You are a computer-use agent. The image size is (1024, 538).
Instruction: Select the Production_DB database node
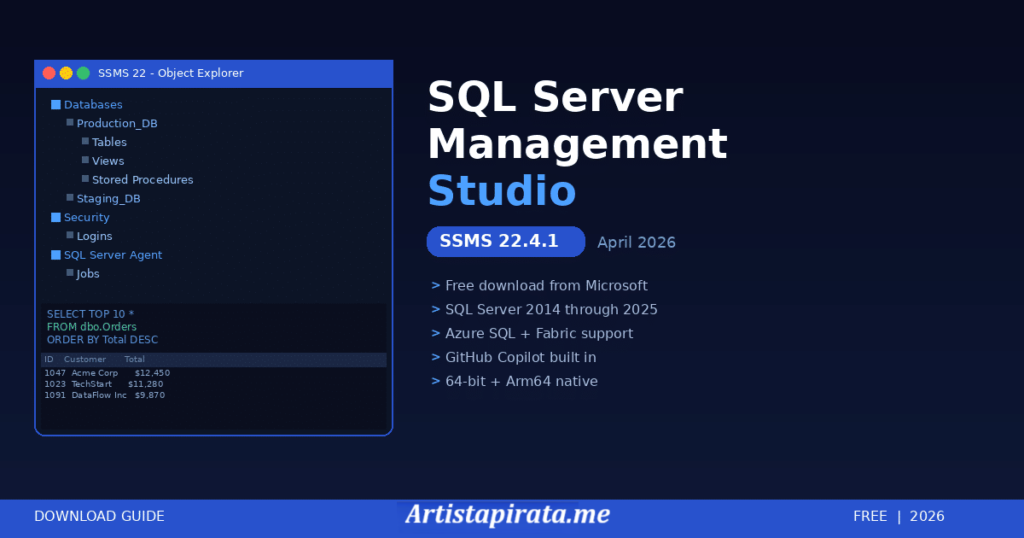tap(117, 123)
